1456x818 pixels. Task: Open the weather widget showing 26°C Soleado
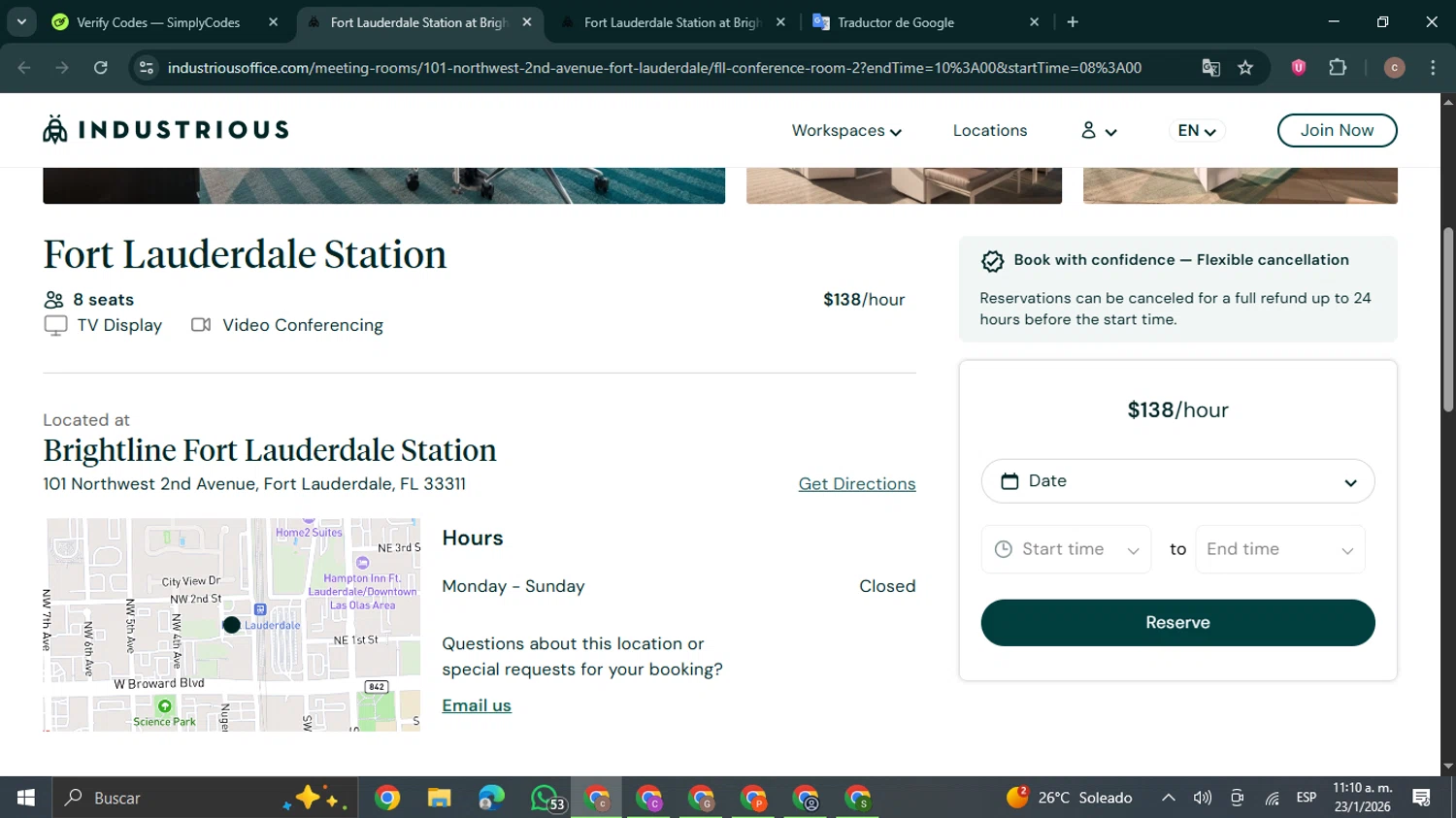coord(1069,798)
